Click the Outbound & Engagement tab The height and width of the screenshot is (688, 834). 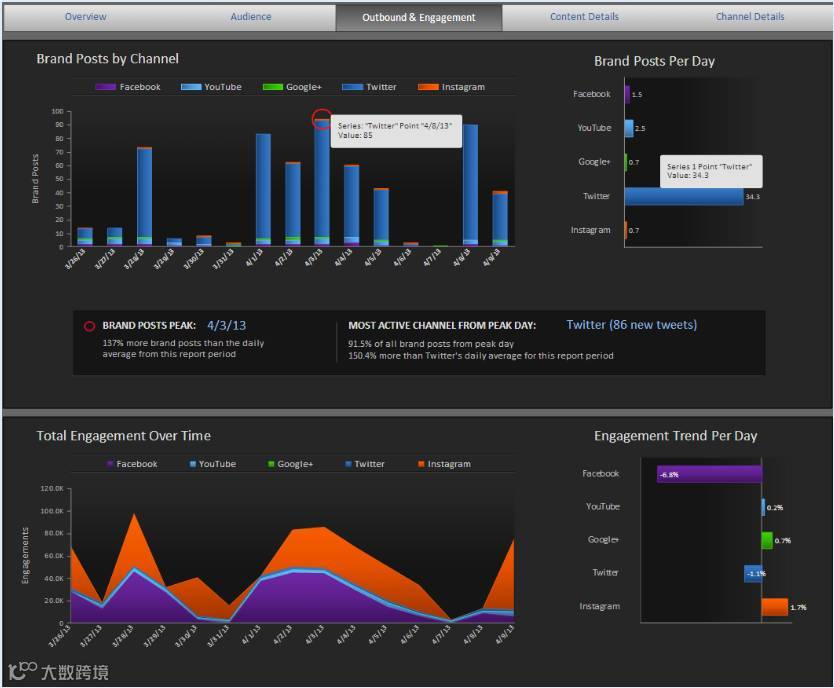coord(419,18)
